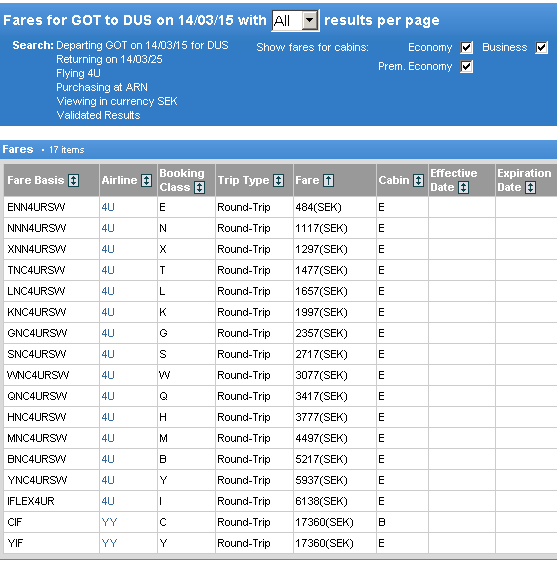Select fare basis KNC4URSW
The image size is (557, 566).
36,312
